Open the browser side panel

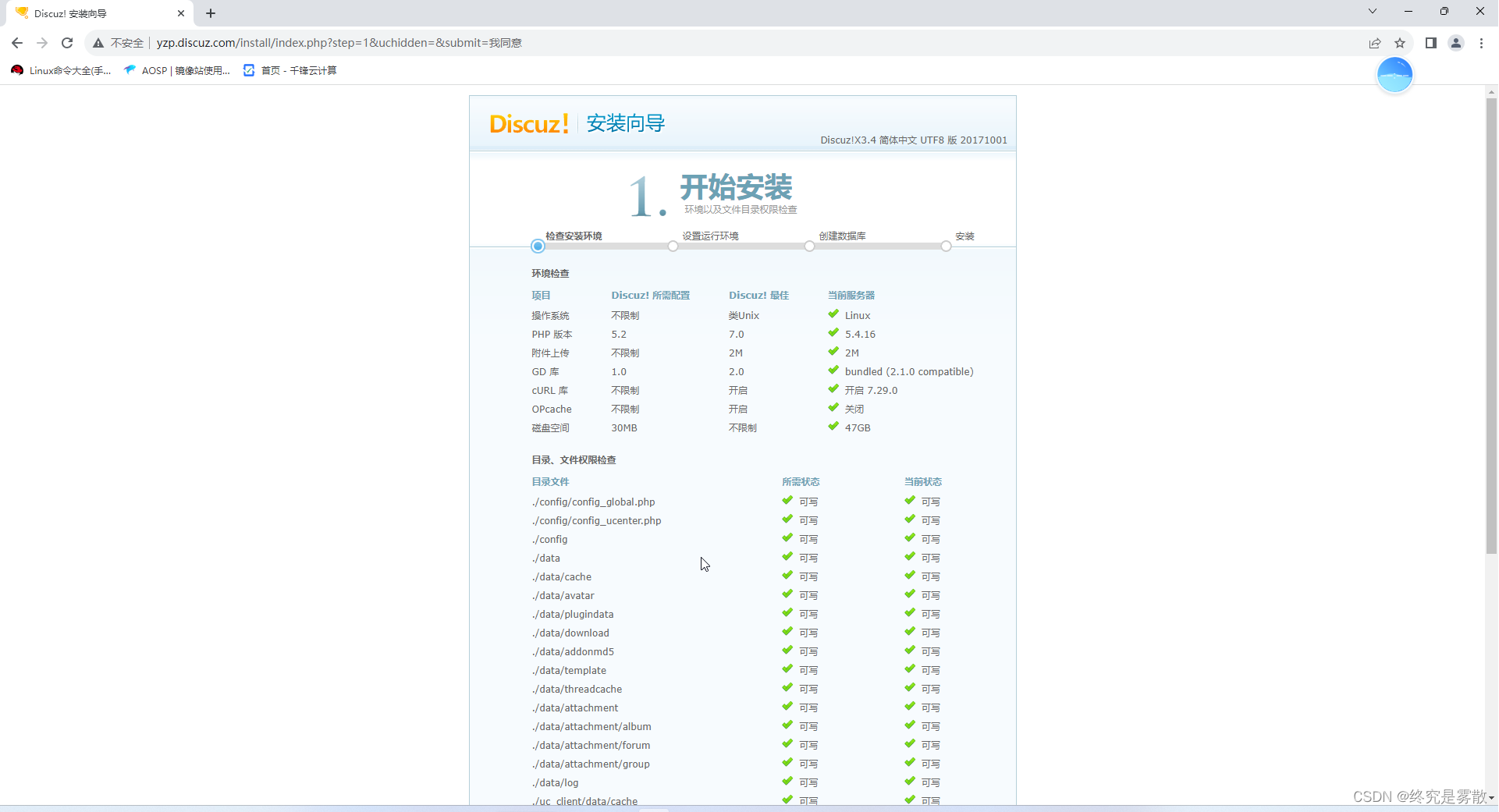click(1431, 43)
